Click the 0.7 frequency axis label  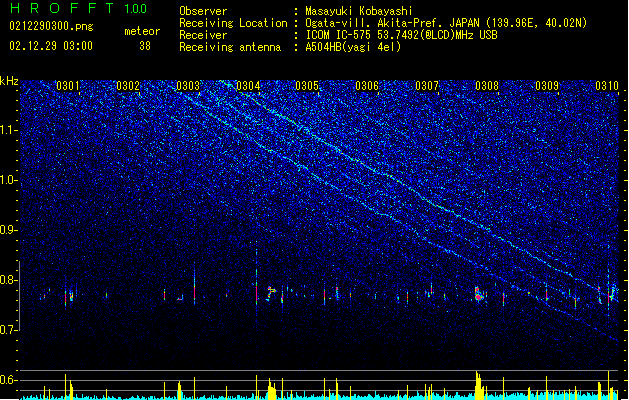tap(9, 330)
